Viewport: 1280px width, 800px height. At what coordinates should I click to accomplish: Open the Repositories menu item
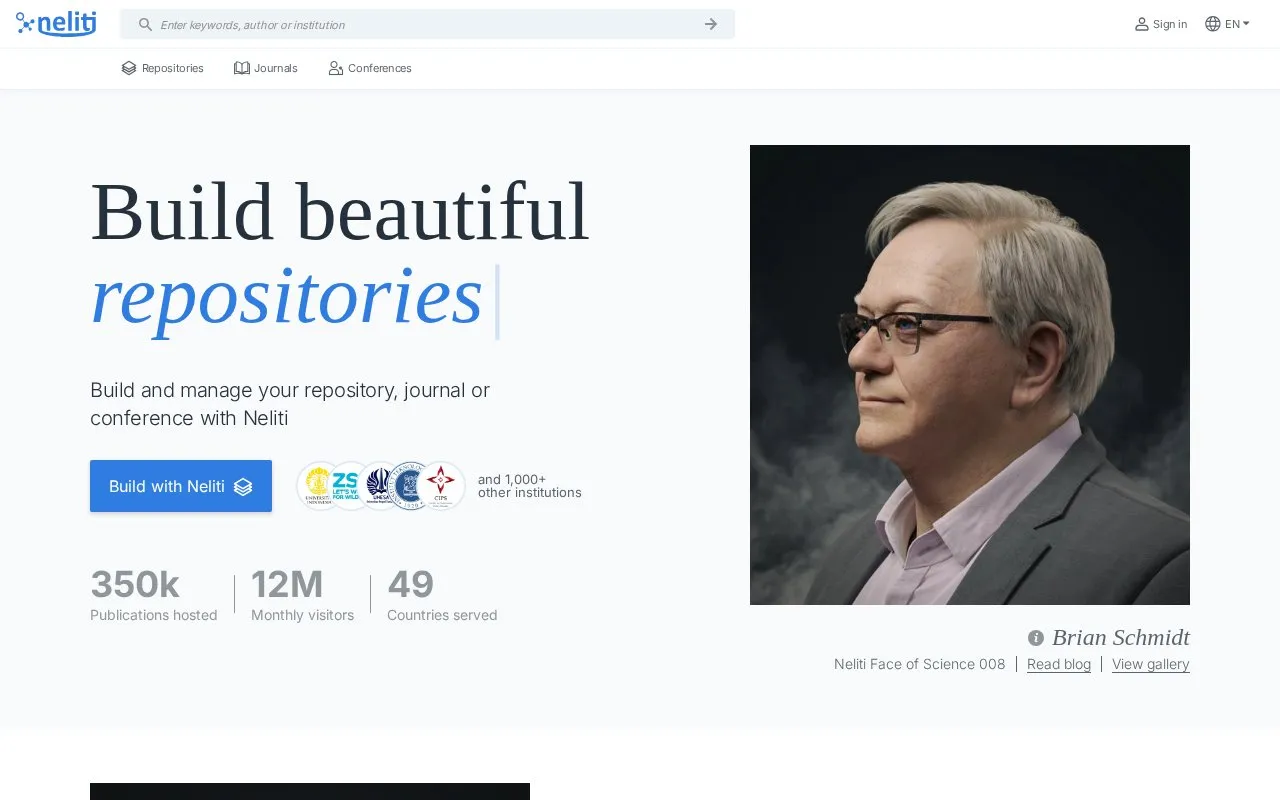pyautogui.click(x=162, y=68)
